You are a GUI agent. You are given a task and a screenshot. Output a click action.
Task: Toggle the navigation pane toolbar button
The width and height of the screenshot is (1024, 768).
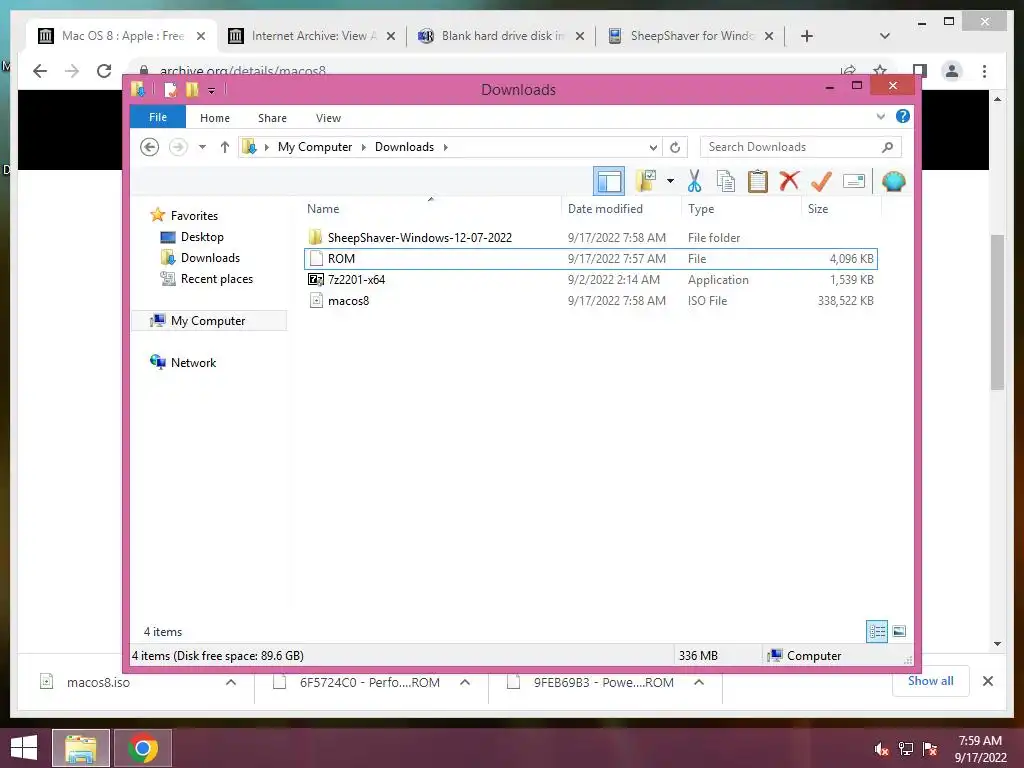coord(609,181)
